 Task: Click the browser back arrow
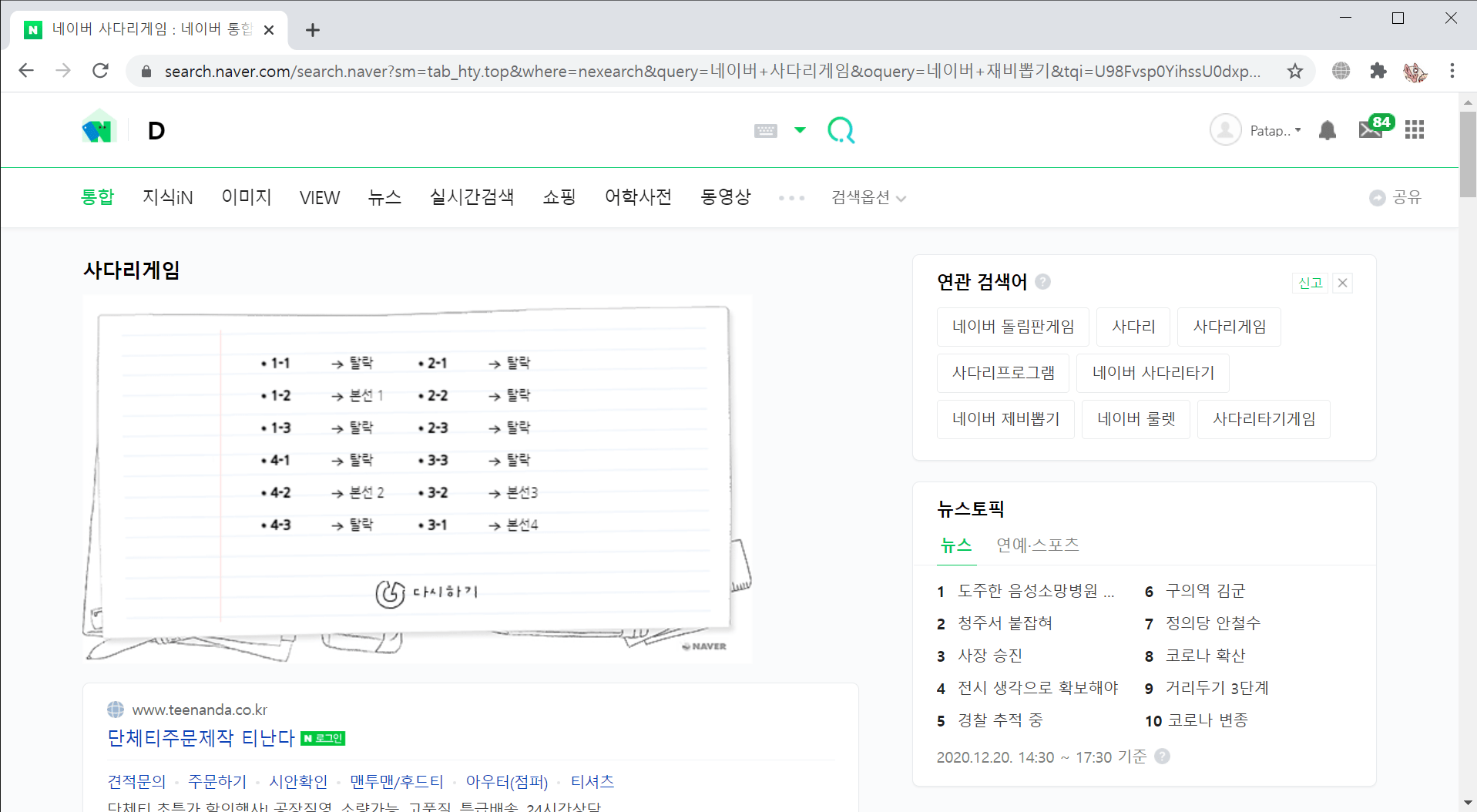pyautogui.click(x=26, y=71)
